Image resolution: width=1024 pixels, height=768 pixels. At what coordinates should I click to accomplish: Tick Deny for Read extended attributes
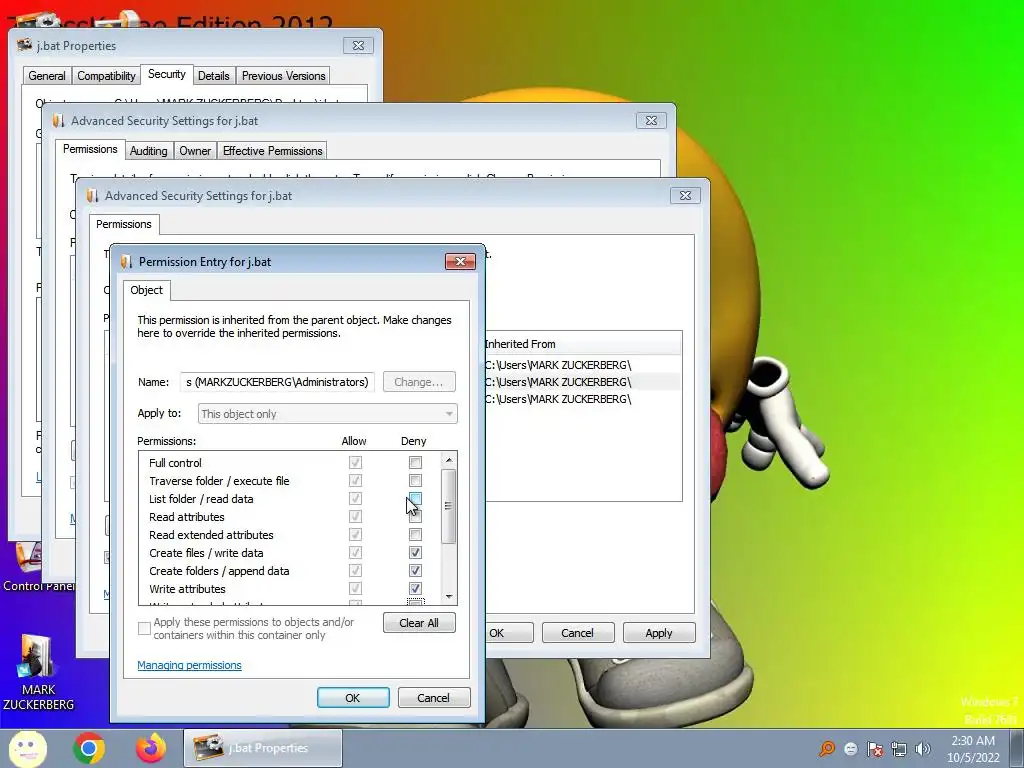click(415, 535)
